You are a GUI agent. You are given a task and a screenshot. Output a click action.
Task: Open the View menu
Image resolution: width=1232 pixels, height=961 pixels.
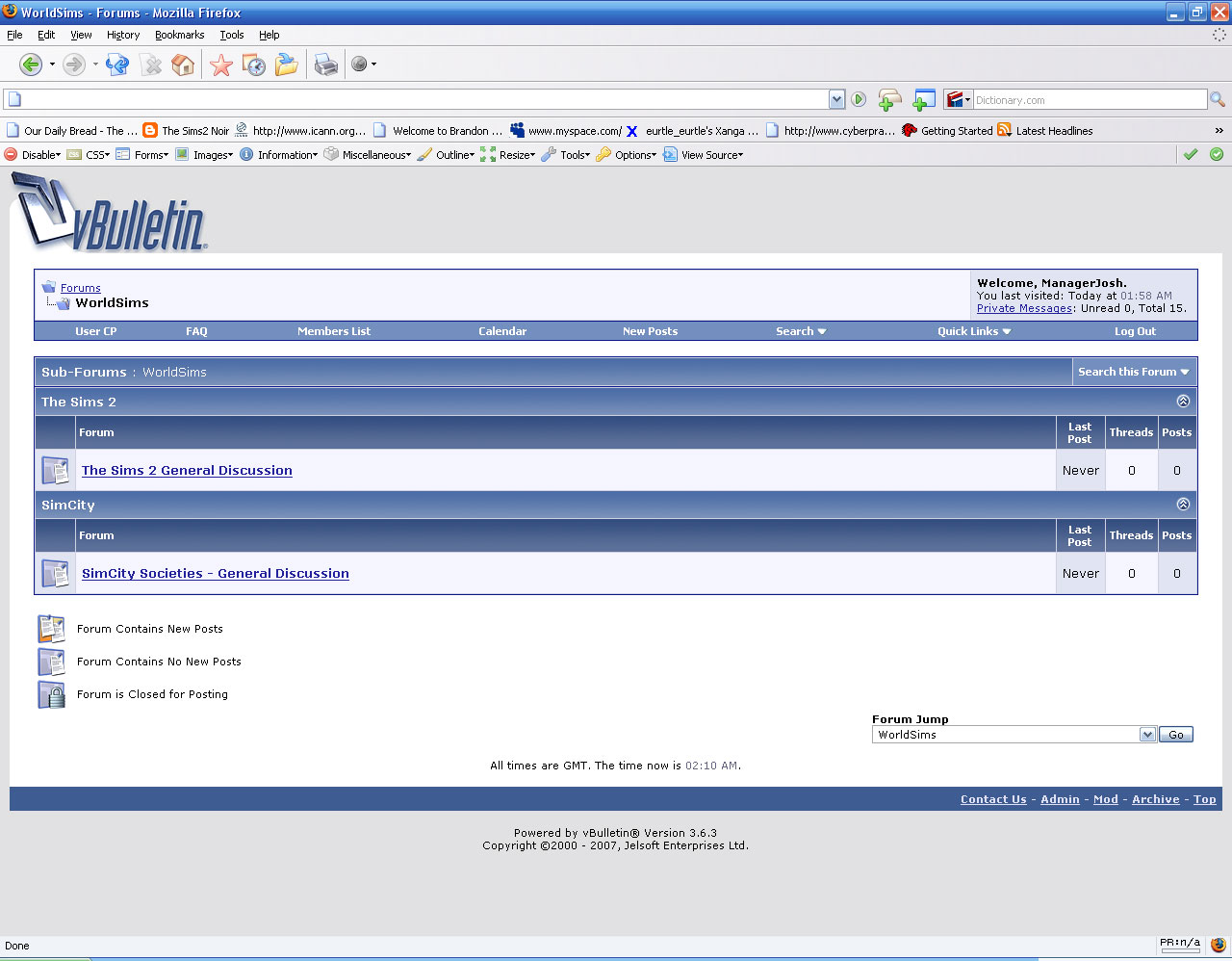(x=81, y=35)
